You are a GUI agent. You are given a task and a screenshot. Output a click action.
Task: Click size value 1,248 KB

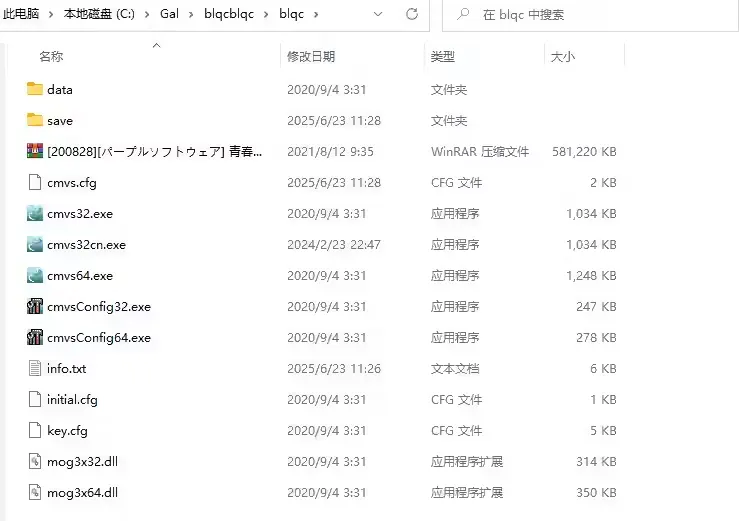point(592,276)
